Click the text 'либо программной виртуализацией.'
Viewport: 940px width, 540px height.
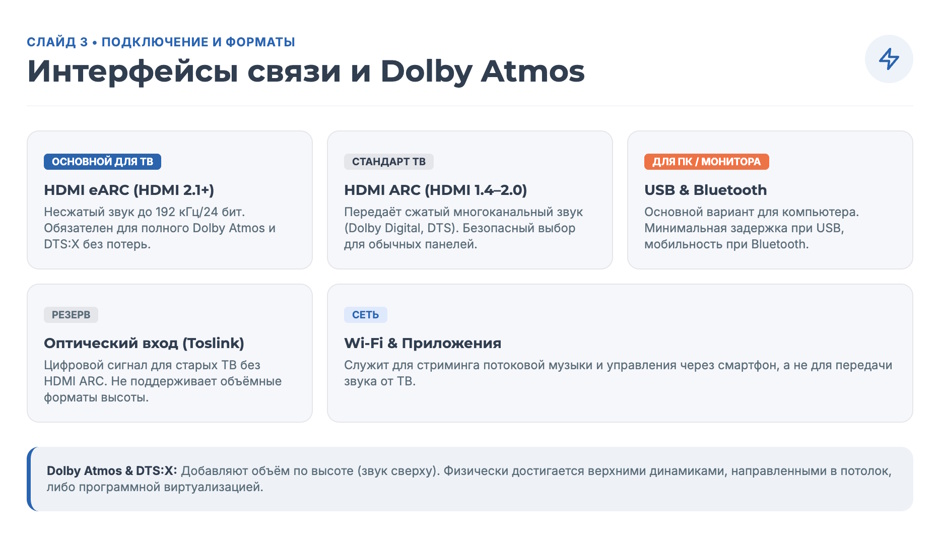pos(155,487)
